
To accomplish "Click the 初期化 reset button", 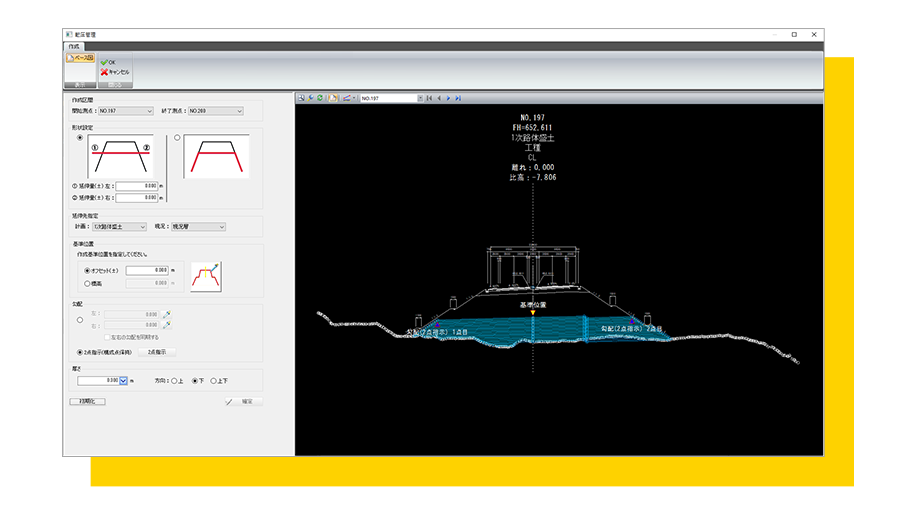I will (x=88, y=402).
